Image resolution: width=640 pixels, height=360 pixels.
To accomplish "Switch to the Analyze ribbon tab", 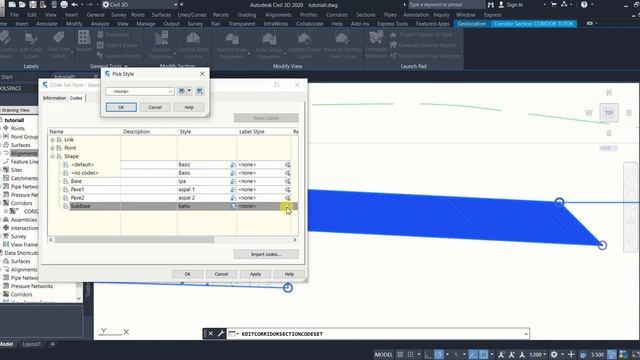I will 100,24.
